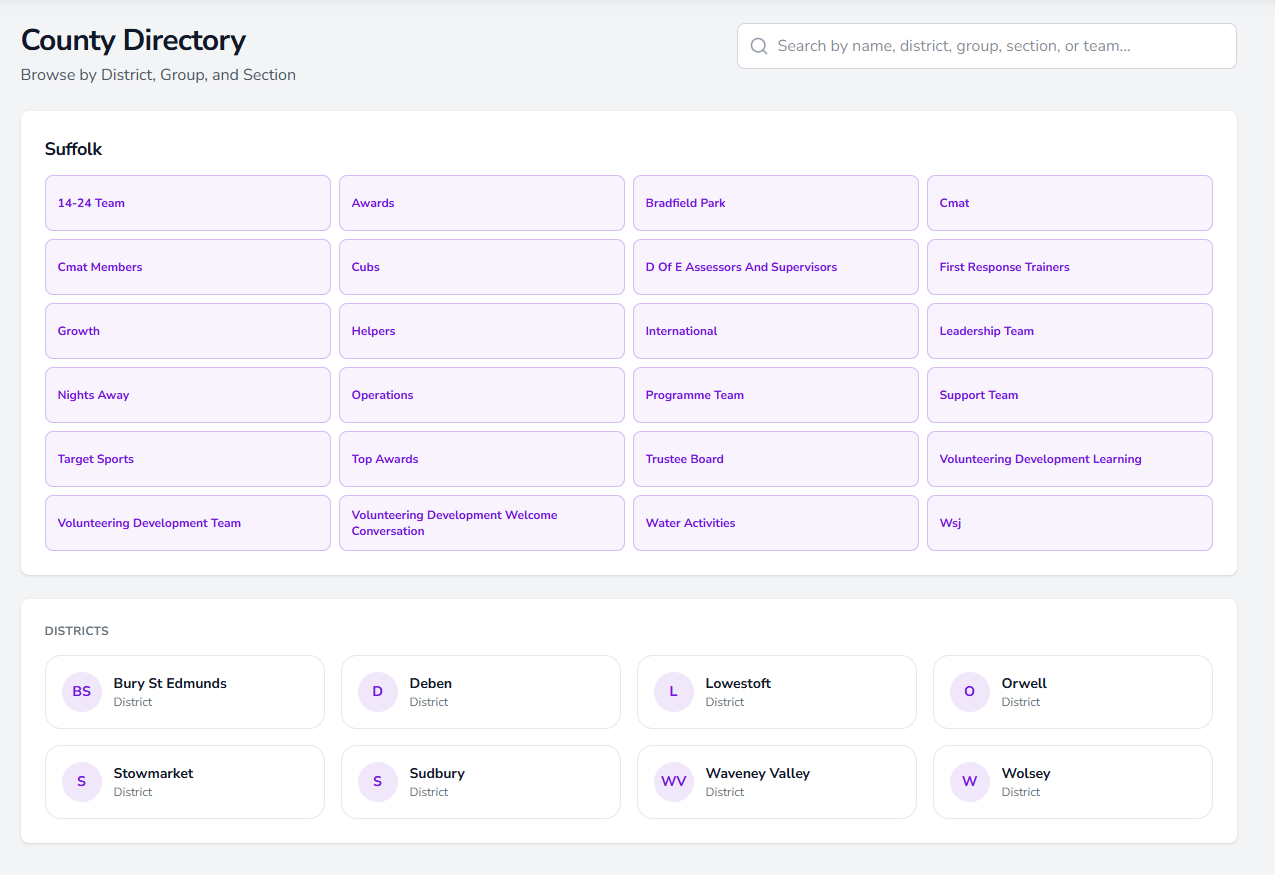Click the Waveney Valley district name

758,774
